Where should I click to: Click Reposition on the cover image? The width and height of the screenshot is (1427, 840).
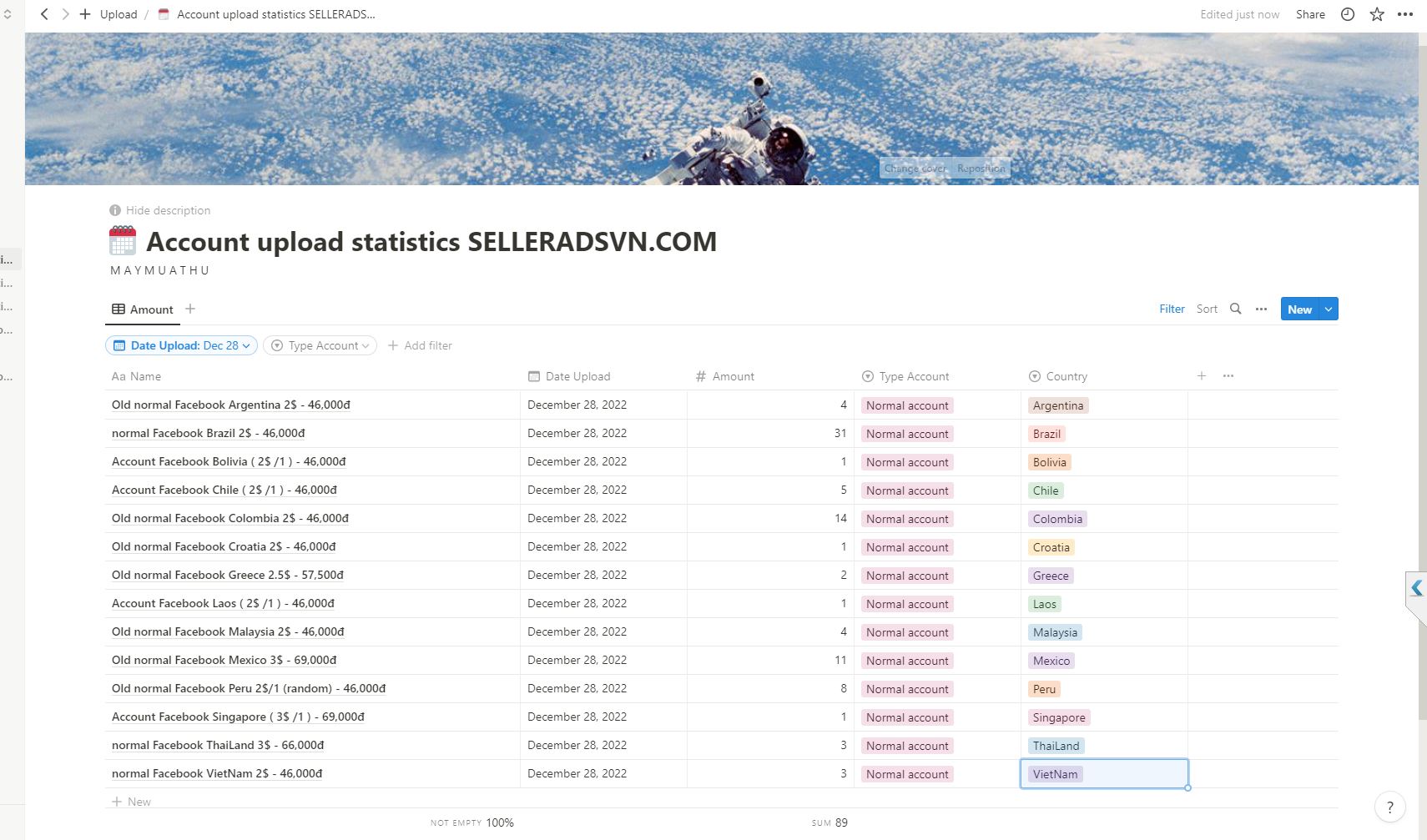(981, 168)
